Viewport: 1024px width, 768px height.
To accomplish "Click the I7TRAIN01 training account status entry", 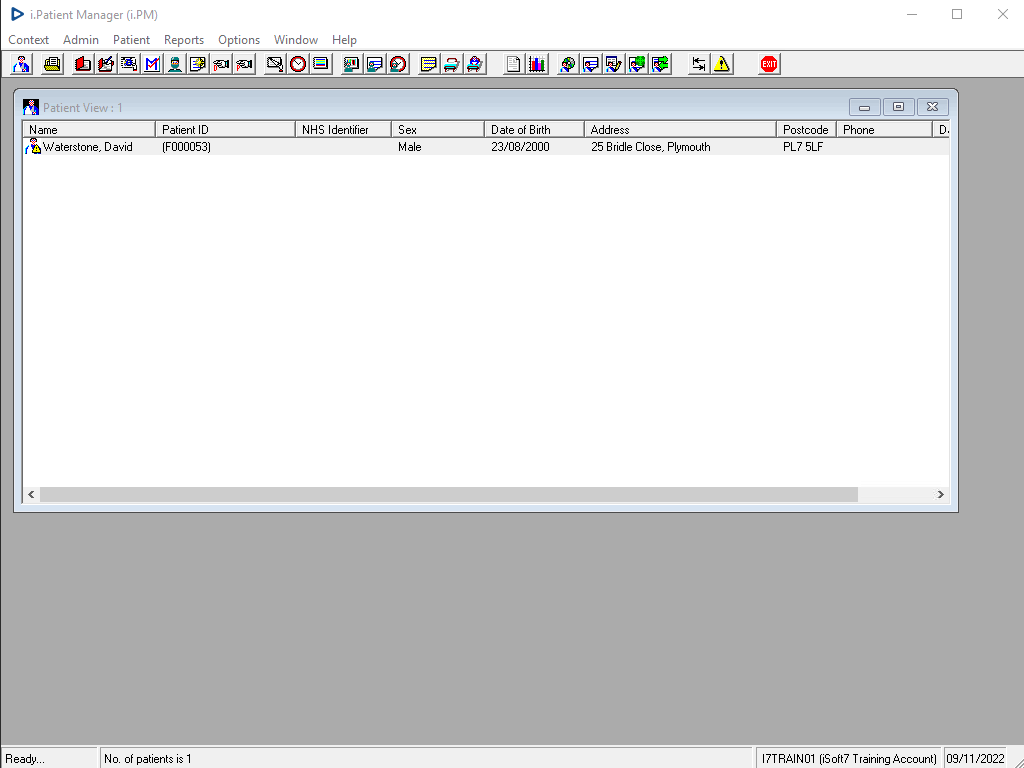I will click(x=849, y=759).
